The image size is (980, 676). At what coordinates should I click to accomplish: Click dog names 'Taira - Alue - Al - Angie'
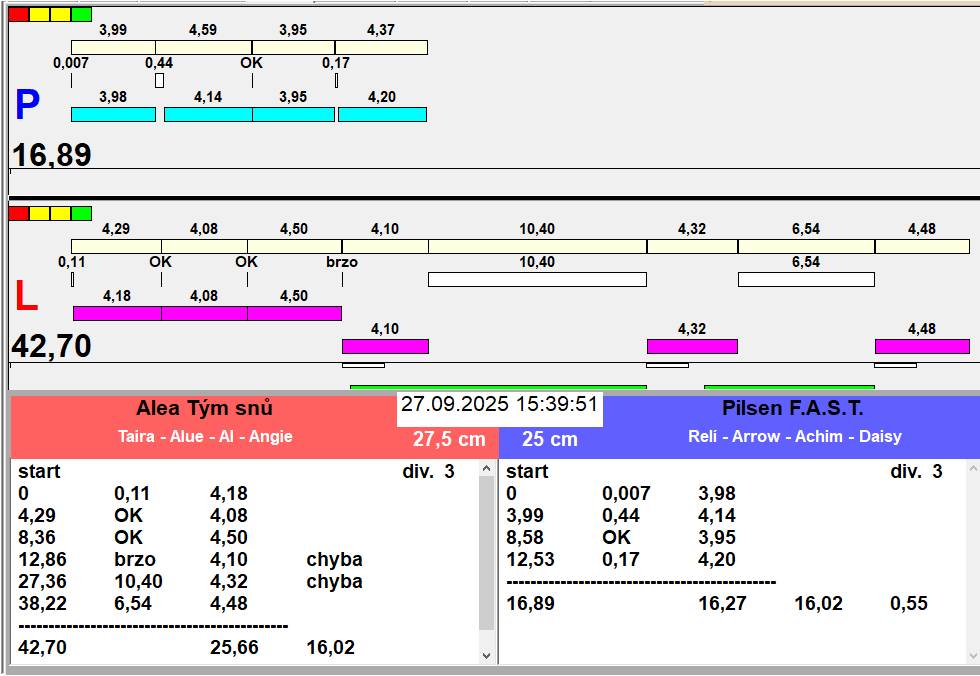(205, 436)
